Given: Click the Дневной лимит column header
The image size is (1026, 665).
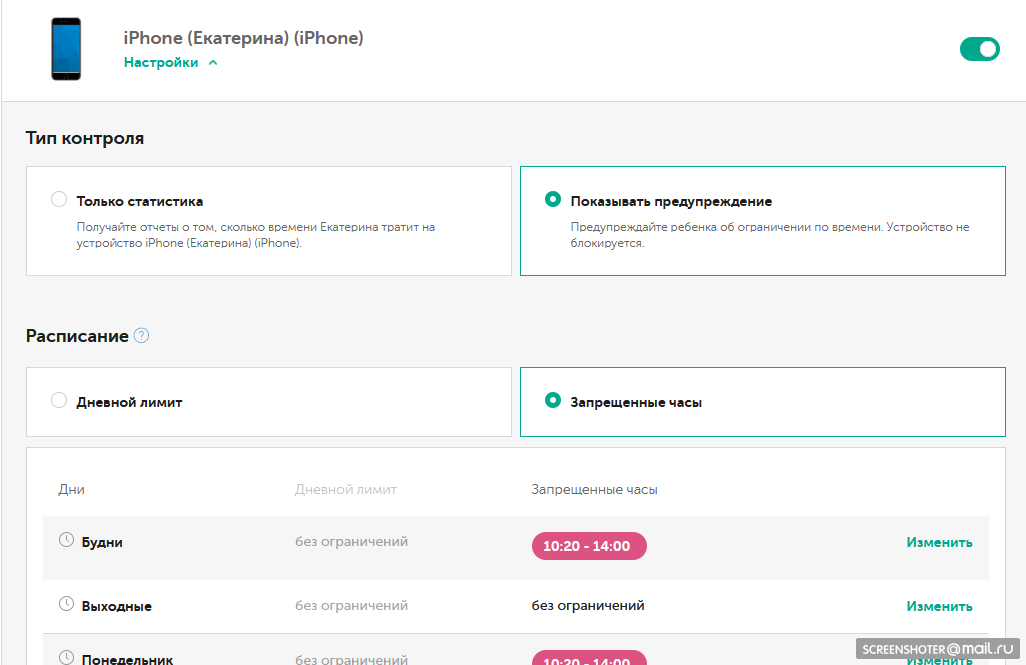Looking at the screenshot, I should click(x=346, y=489).
